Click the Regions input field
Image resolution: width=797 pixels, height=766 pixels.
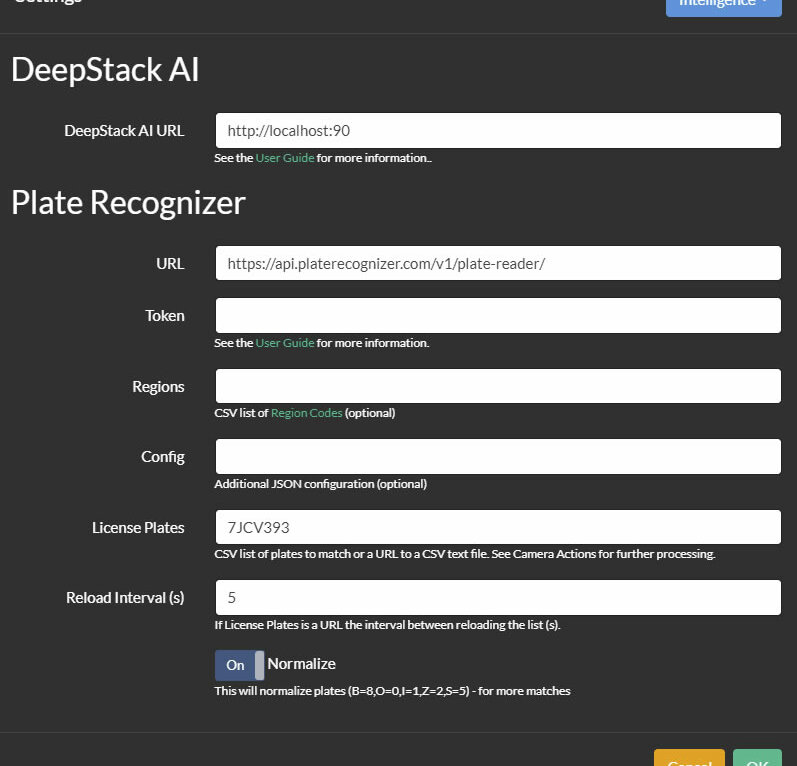click(498, 386)
